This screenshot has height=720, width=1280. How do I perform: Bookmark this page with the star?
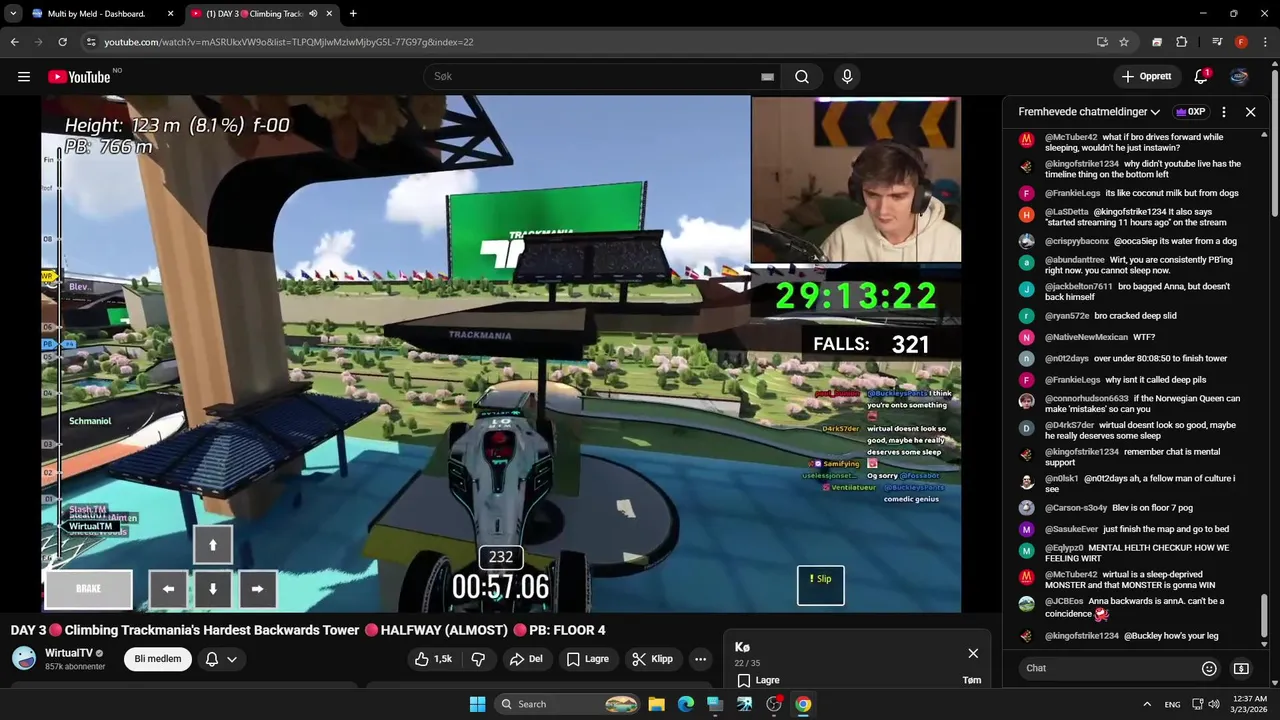pos(1124,42)
